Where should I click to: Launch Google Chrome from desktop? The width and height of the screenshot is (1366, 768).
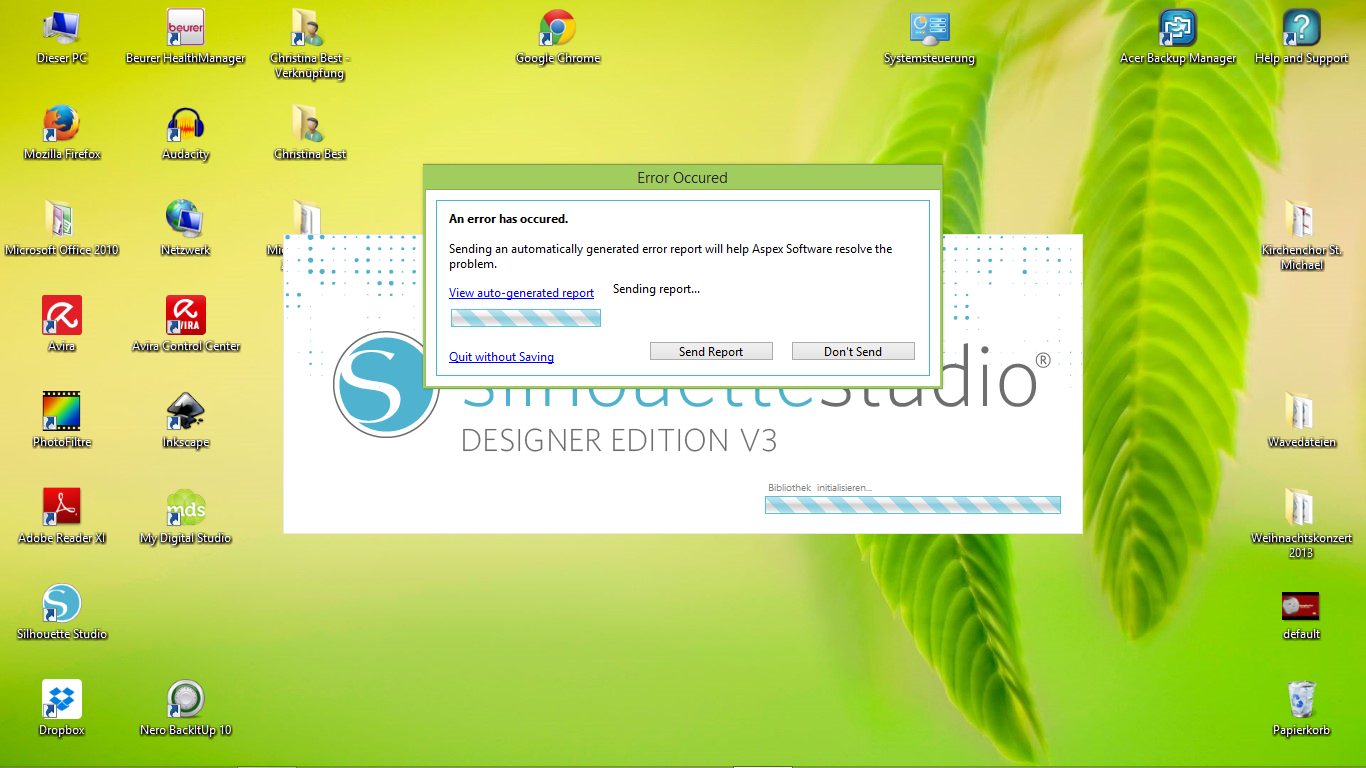(x=557, y=37)
